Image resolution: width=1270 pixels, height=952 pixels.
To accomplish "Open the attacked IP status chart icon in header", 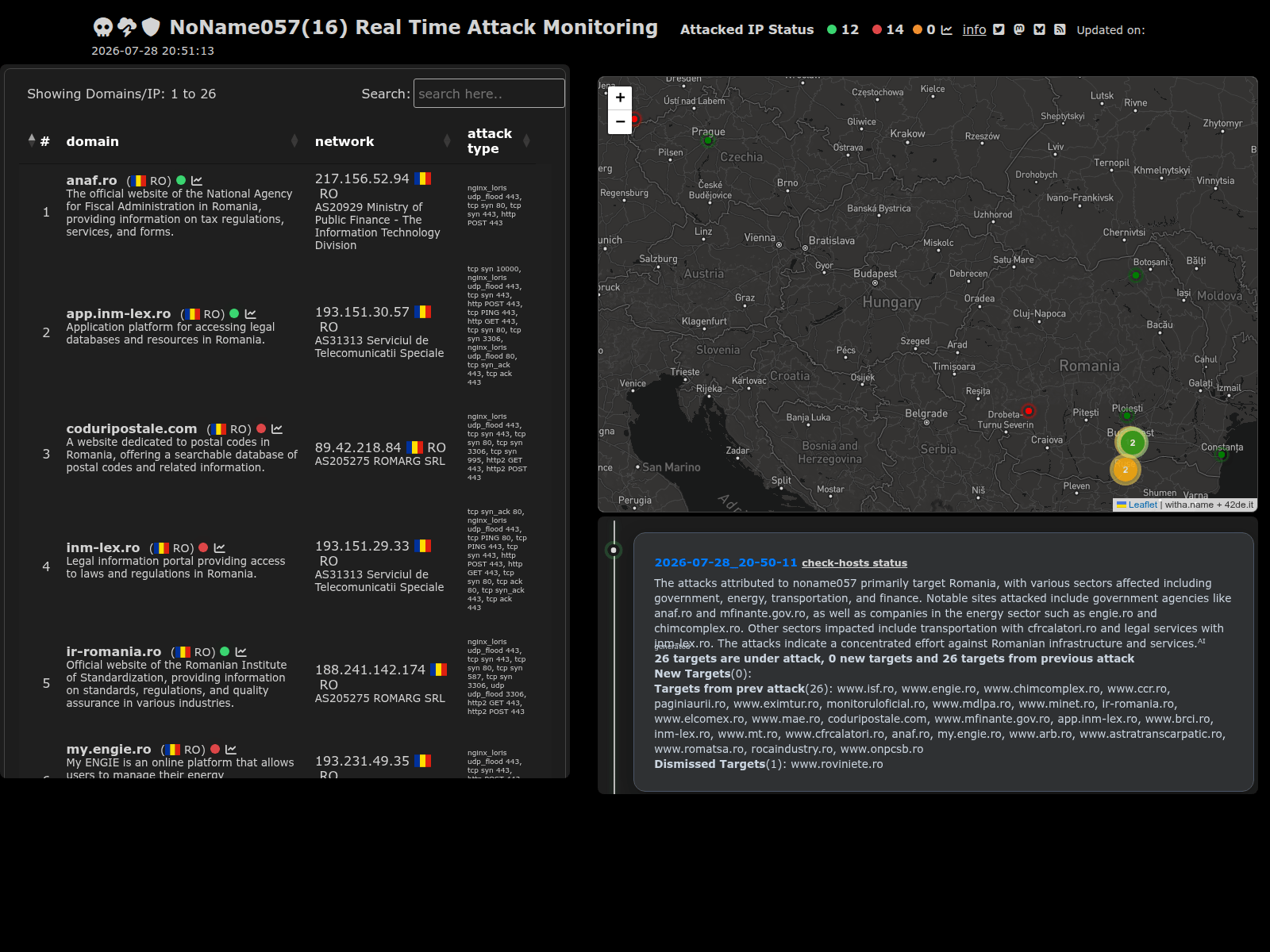I will pos(946,30).
